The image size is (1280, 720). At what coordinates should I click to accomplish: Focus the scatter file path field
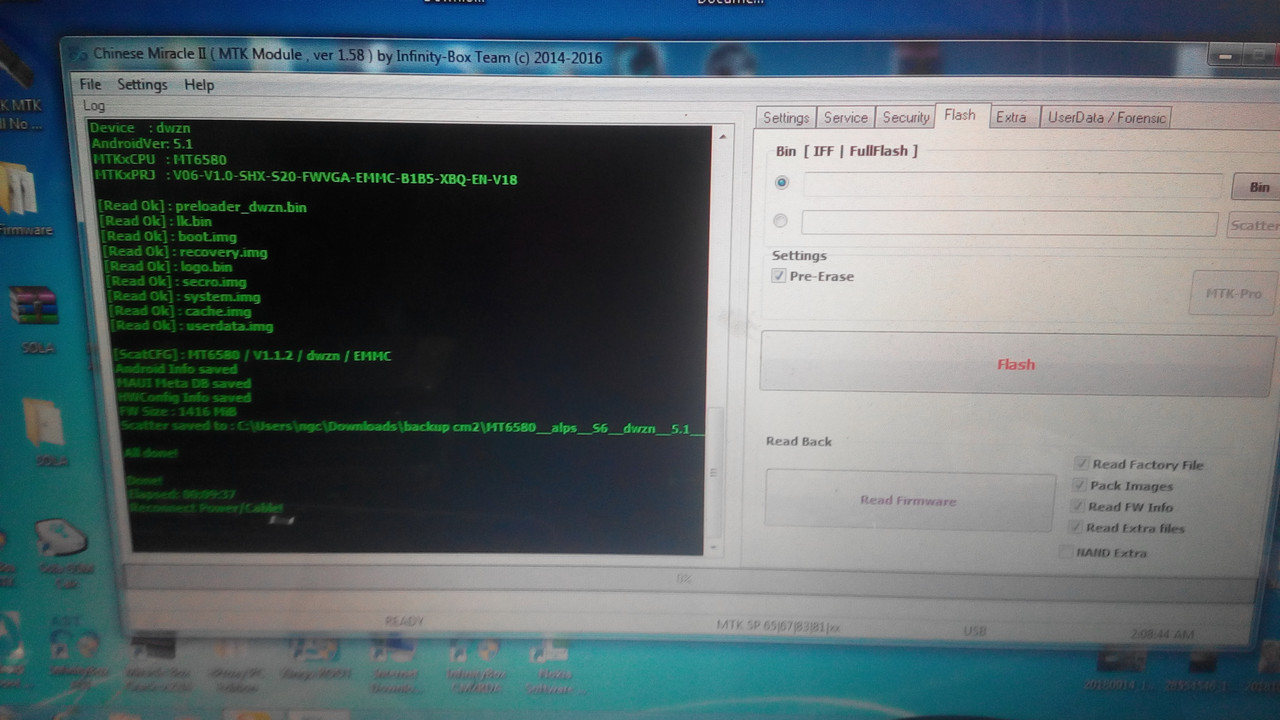point(1009,223)
